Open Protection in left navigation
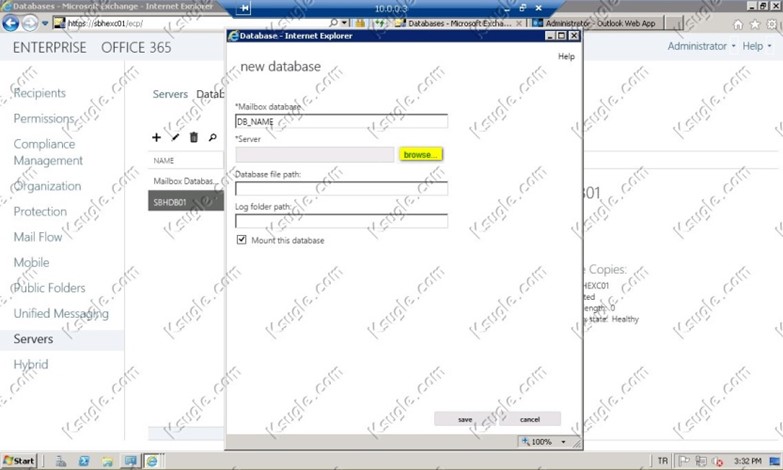This screenshot has width=783, height=470. coord(40,211)
